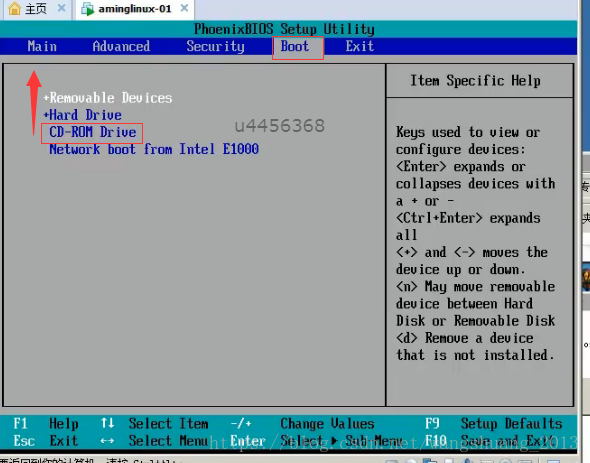The width and height of the screenshot is (590, 463).
Task: Click the left/right arrows legend icon
Action: click(107, 441)
